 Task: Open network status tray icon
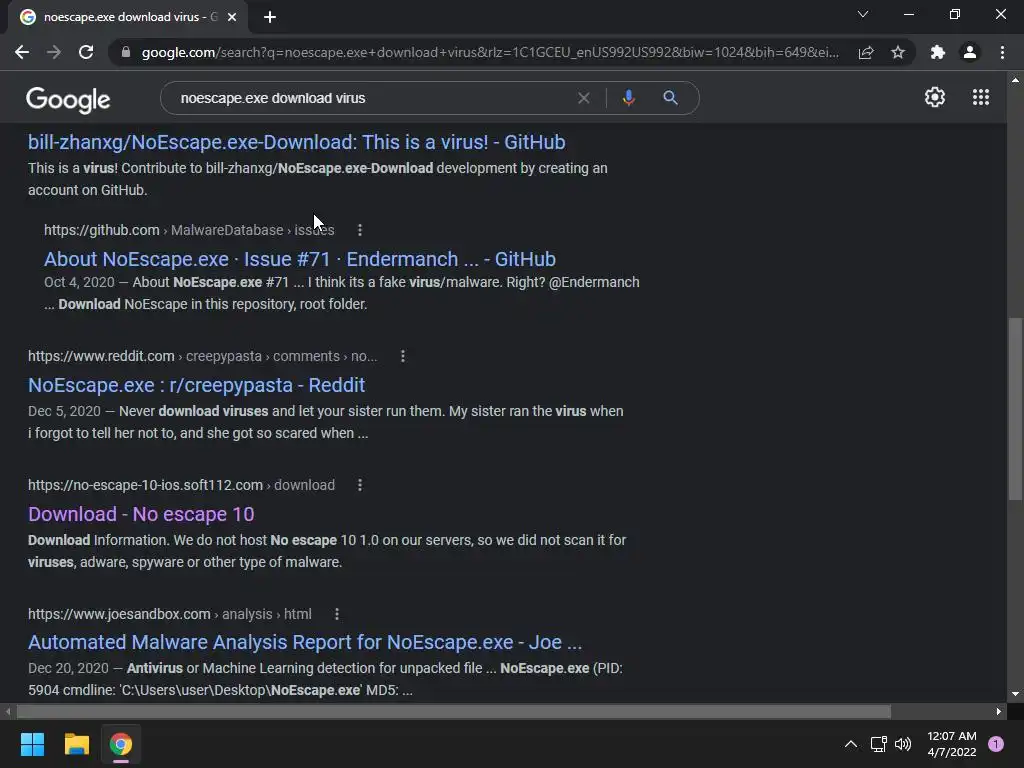click(878, 744)
